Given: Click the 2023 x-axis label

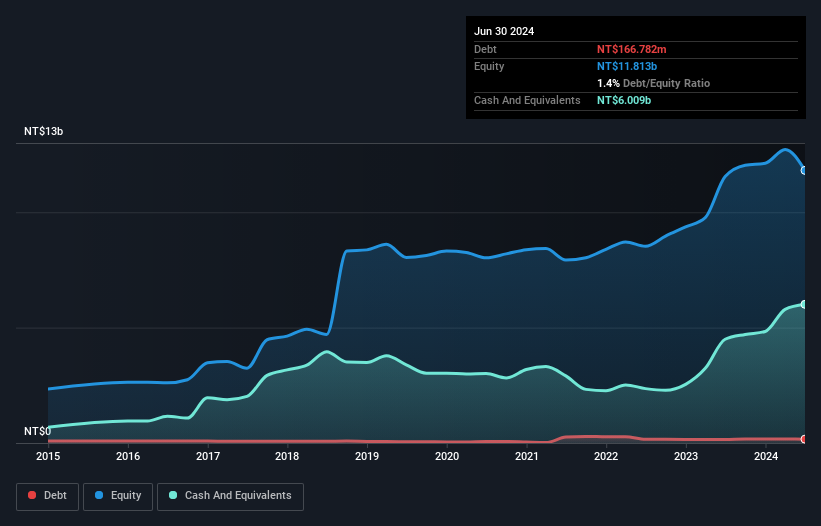Looking at the screenshot, I should click(x=686, y=456).
